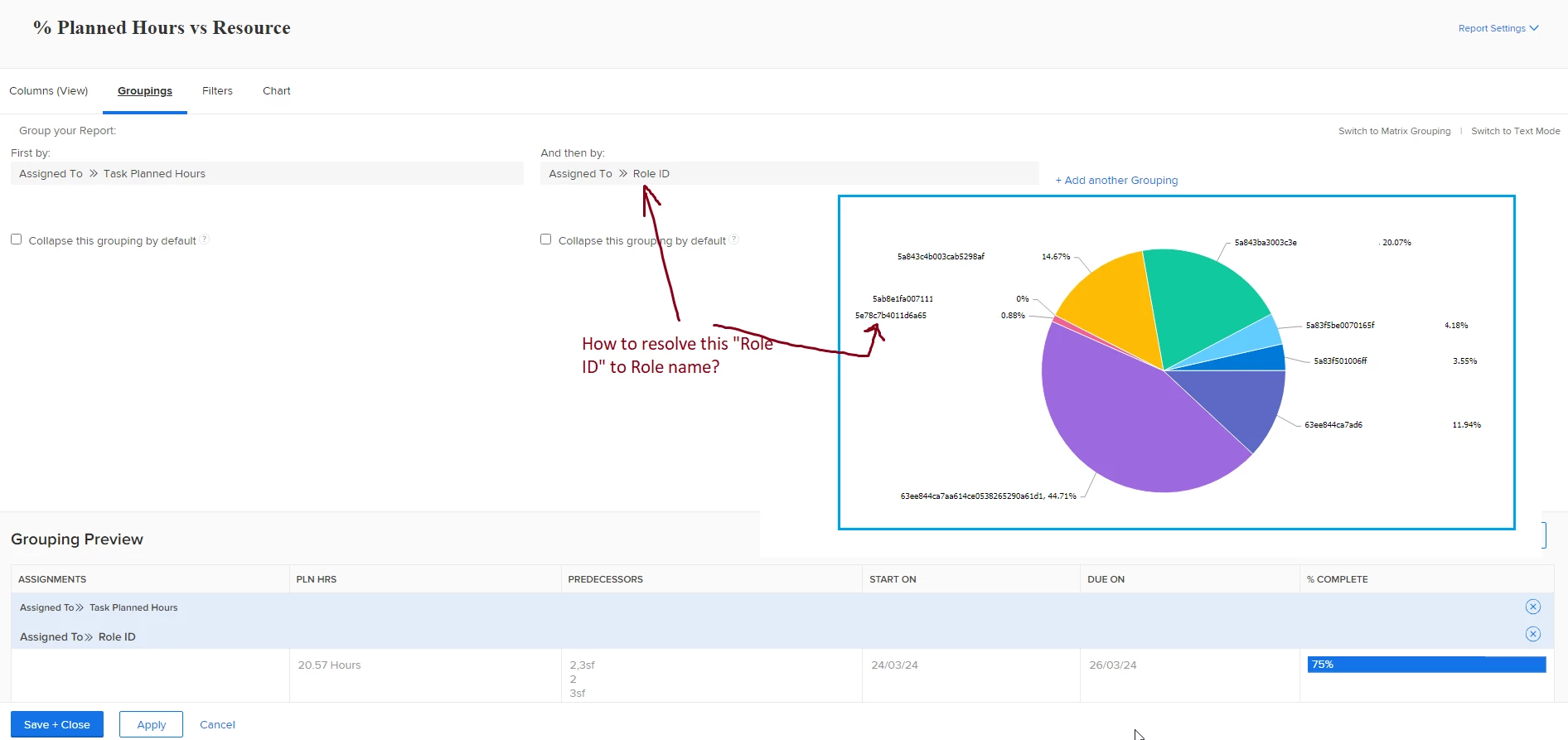Click the pie label 5a843c4b003cab5298af
This screenshot has height=740, width=1568.
pos(941,257)
